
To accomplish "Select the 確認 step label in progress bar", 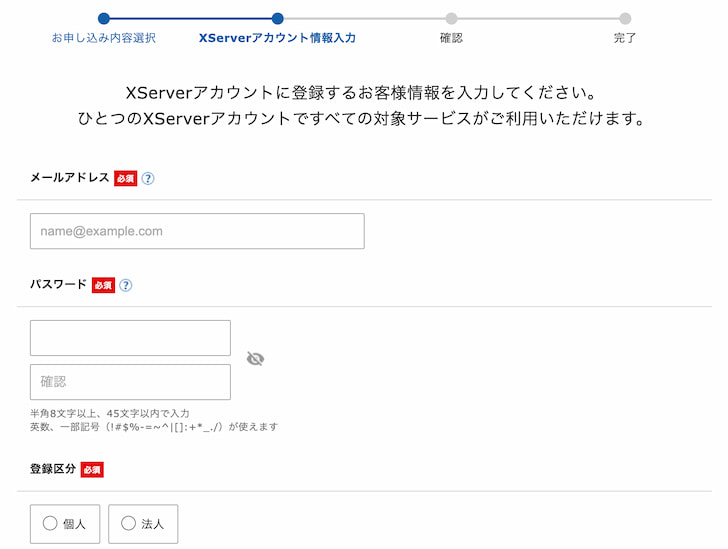I will [x=451, y=38].
